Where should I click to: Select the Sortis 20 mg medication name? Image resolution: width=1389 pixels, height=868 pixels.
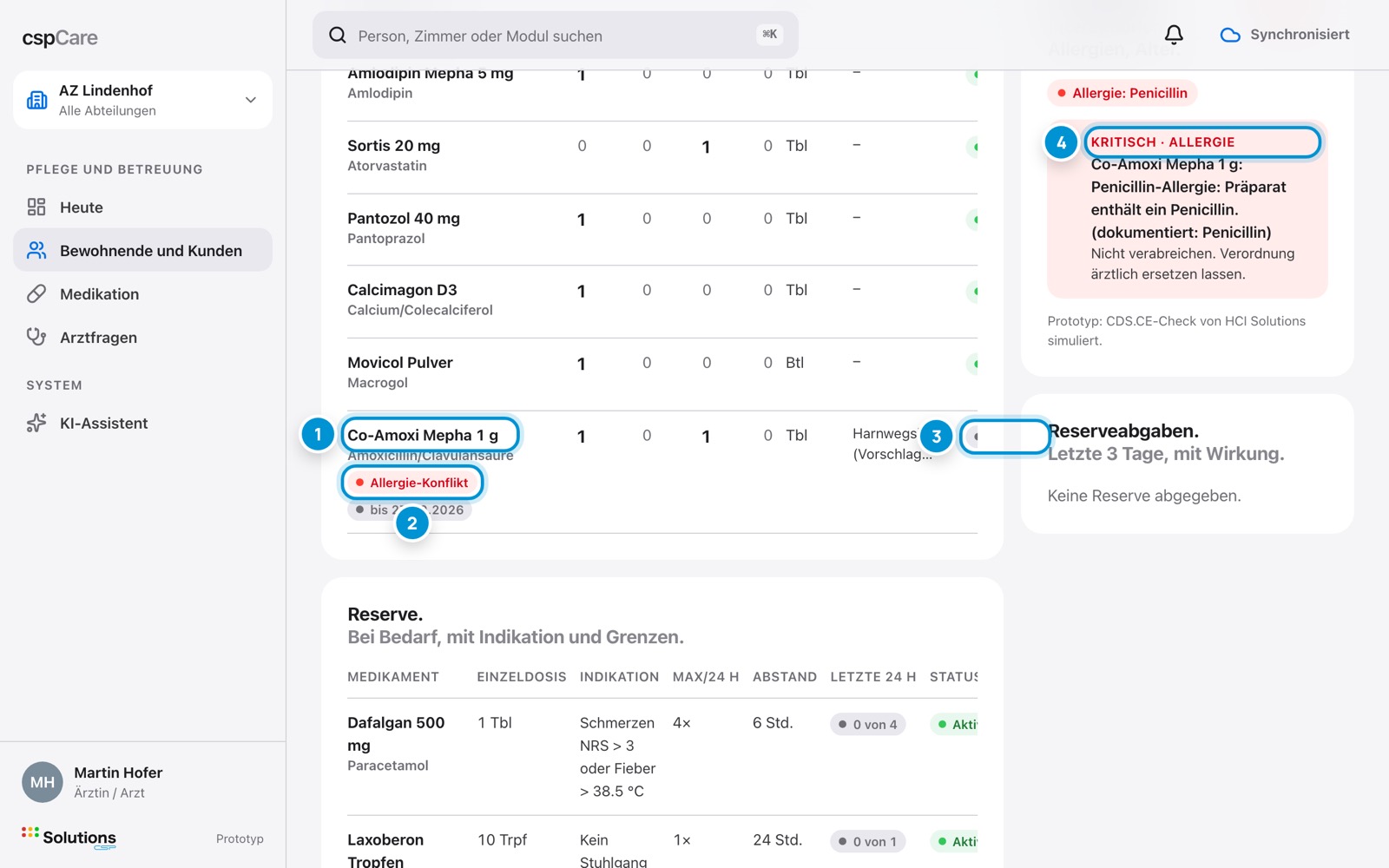pos(394,146)
